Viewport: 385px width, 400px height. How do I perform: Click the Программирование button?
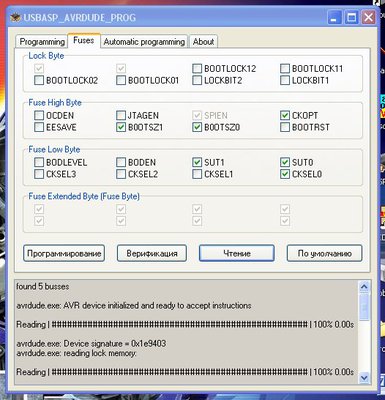64,253
